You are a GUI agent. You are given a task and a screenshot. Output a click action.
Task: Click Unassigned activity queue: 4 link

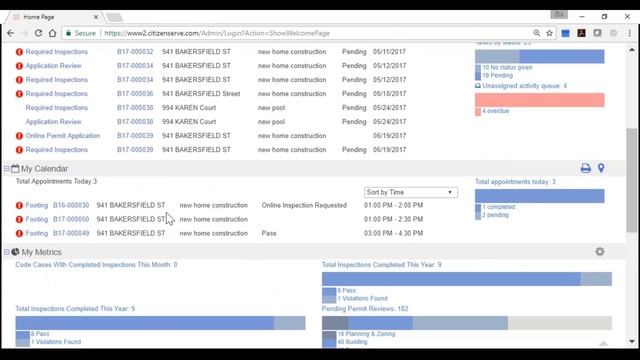pos(524,86)
